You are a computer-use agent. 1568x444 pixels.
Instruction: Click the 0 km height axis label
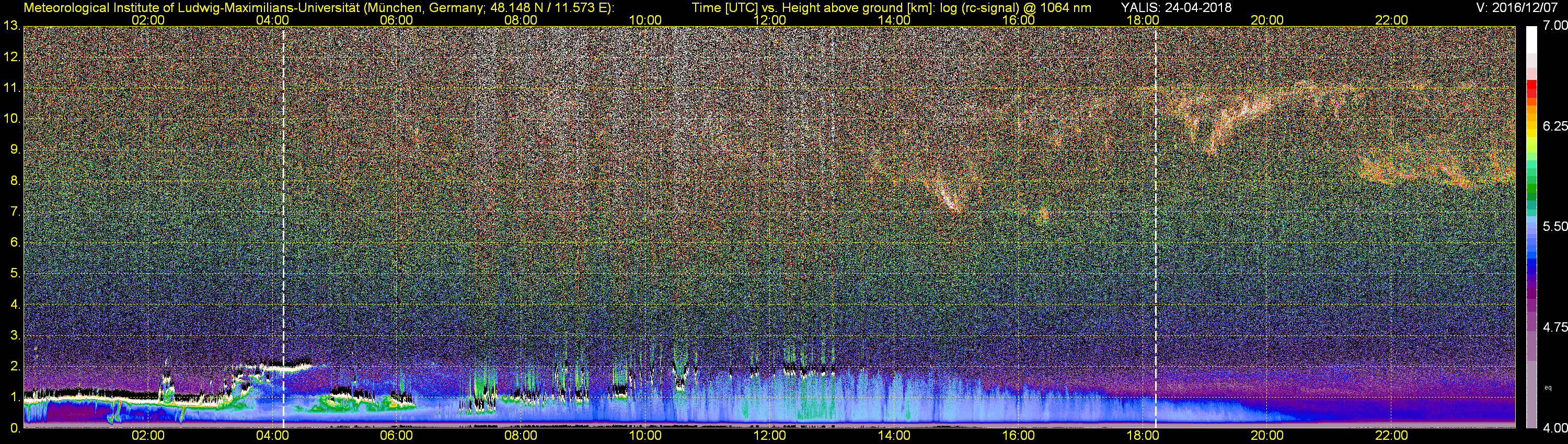15,428
